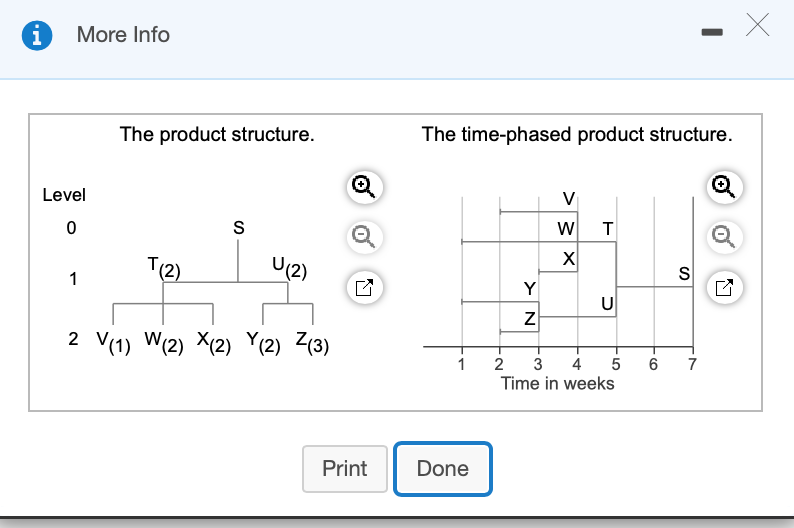Click the 'The time-phased product structure.' heading

577,134
